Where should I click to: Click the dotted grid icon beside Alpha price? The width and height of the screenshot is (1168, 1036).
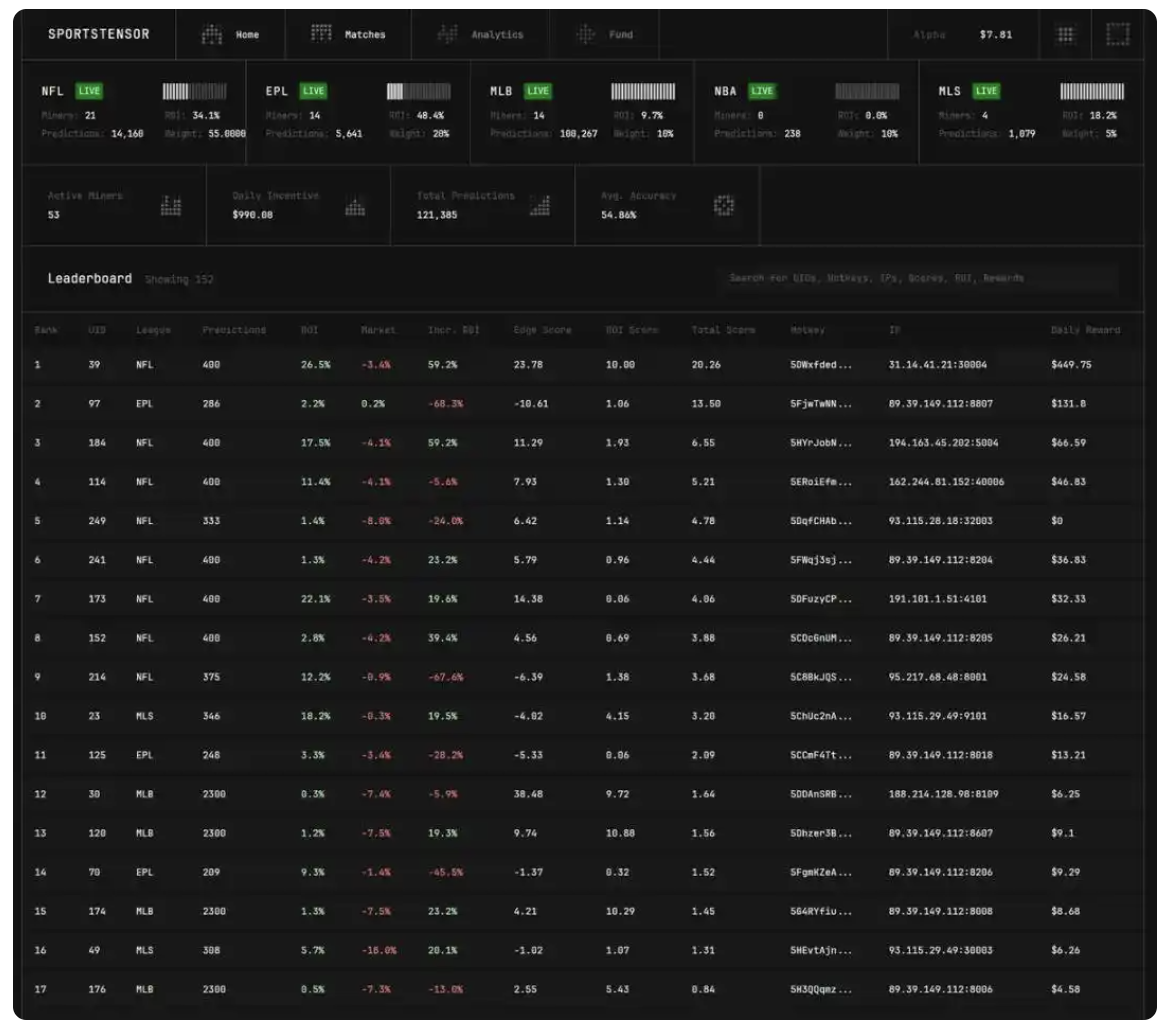[x=1066, y=34]
